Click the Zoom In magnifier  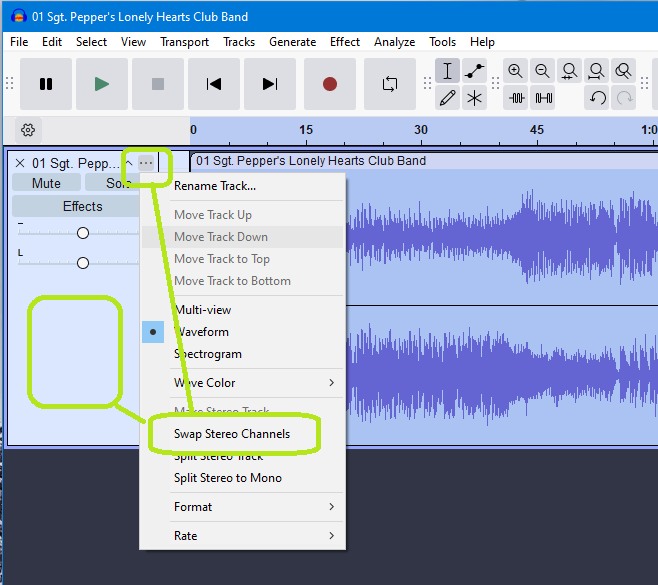point(515,71)
